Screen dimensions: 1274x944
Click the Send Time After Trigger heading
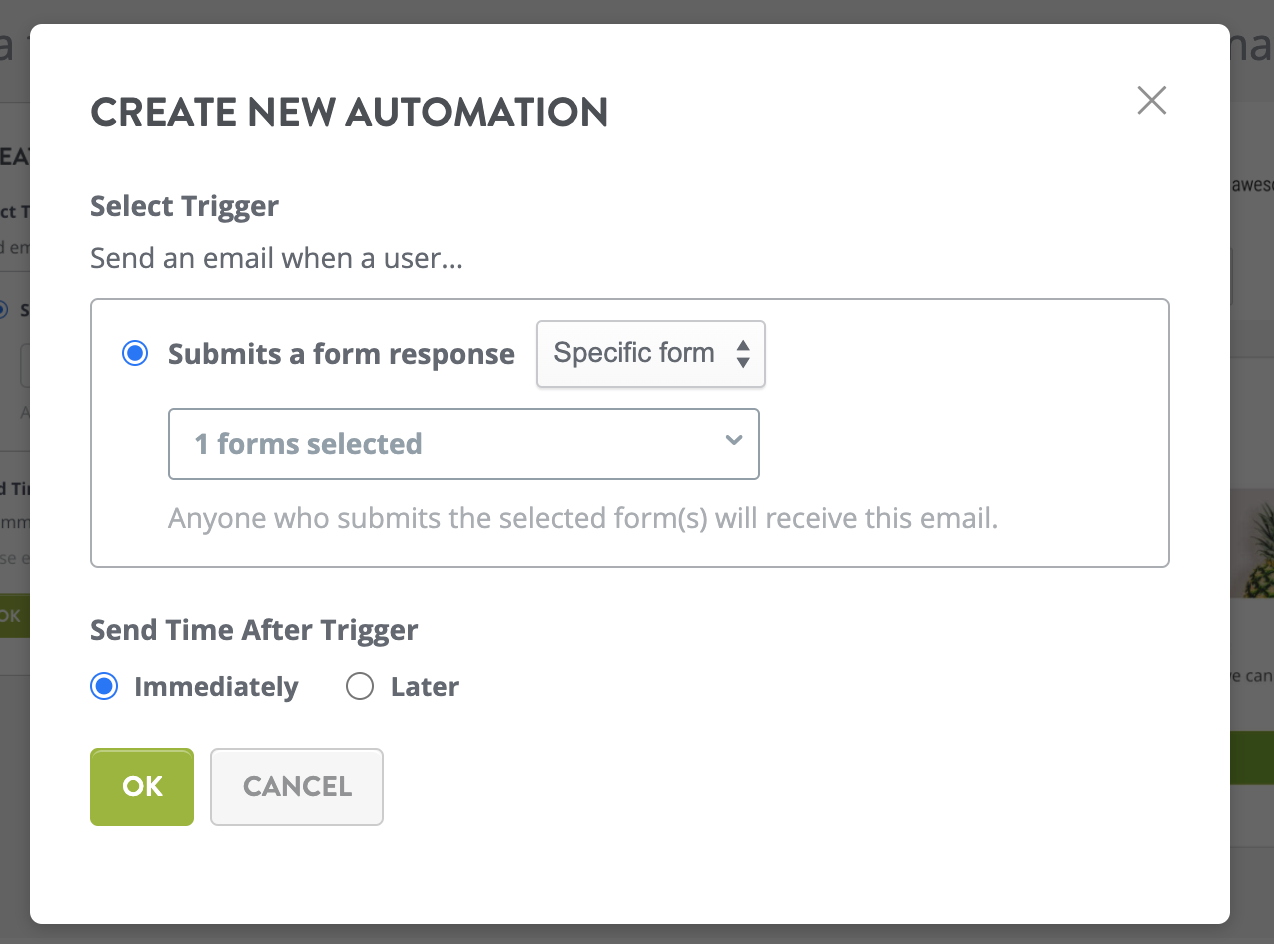[x=254, y=630]
